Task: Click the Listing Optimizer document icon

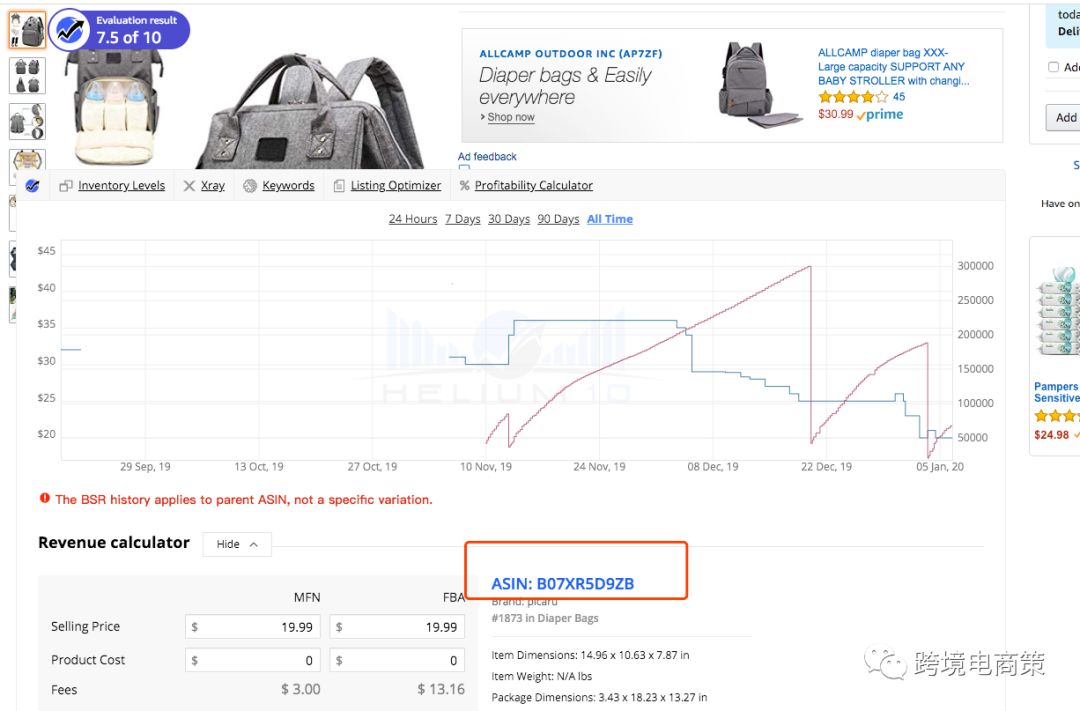Action: (339, 186)
